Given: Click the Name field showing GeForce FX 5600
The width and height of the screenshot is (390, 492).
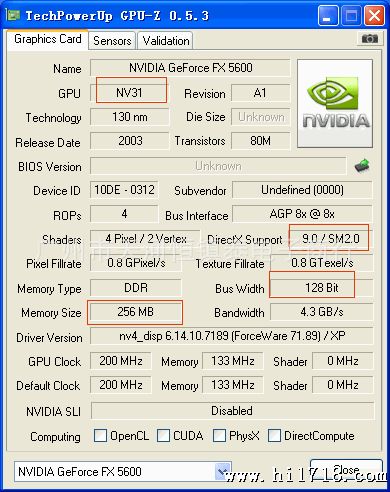Looking at the screenshot, I should coord(190,68).
